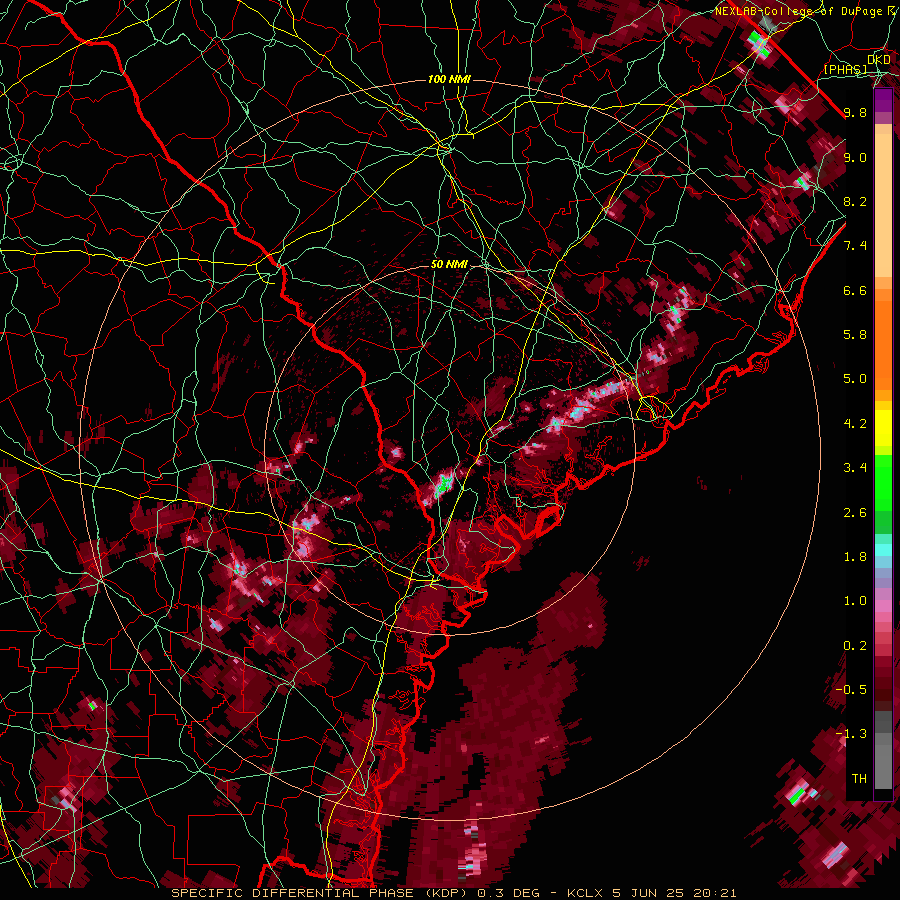The height and width of the screenshot is (900, 900).
Task: Click the 6.6 value on the color scale
Action: (855, 290)
